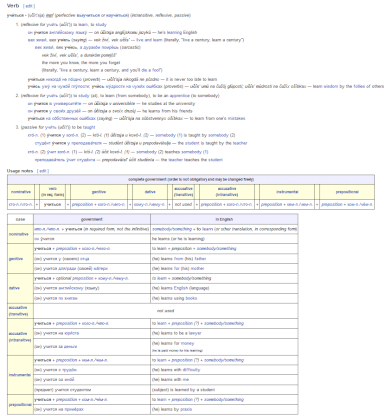Select 'genitive' header in complete government table

[99, 192]
